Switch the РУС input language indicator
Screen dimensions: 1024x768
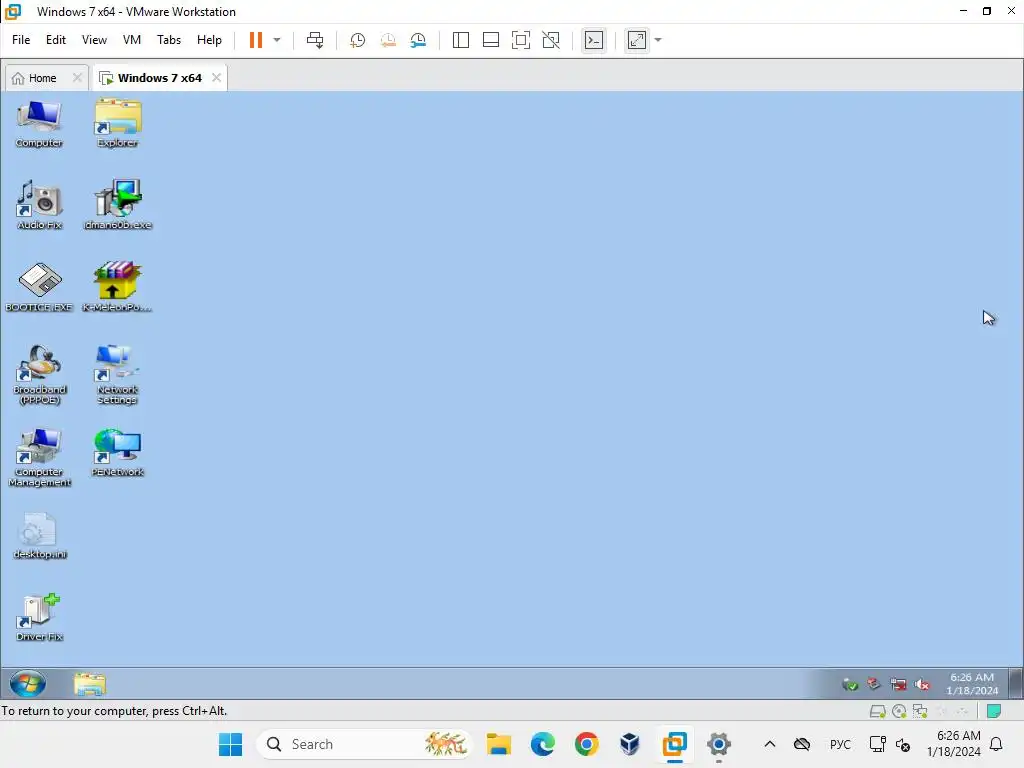tap(840, 744)
